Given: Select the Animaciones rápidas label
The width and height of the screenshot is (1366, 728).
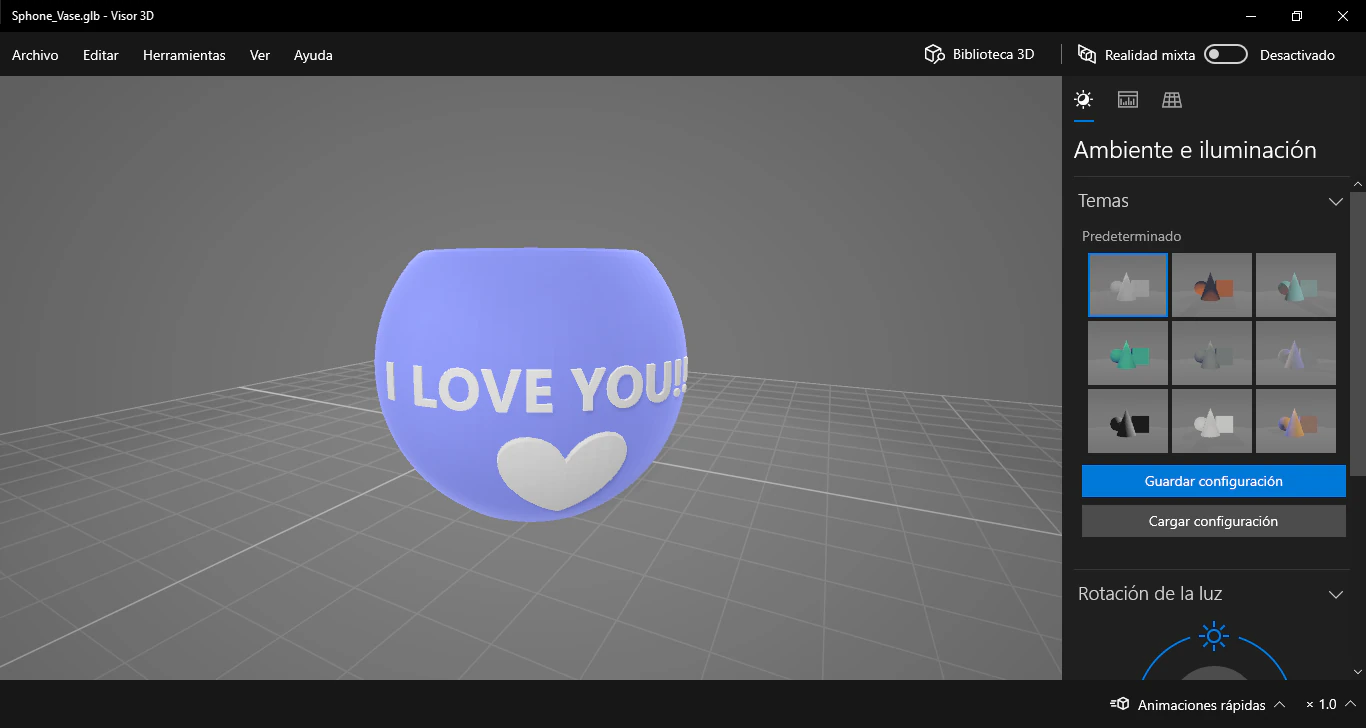Looking at the screenshot, I should (x=1202, y=705).
